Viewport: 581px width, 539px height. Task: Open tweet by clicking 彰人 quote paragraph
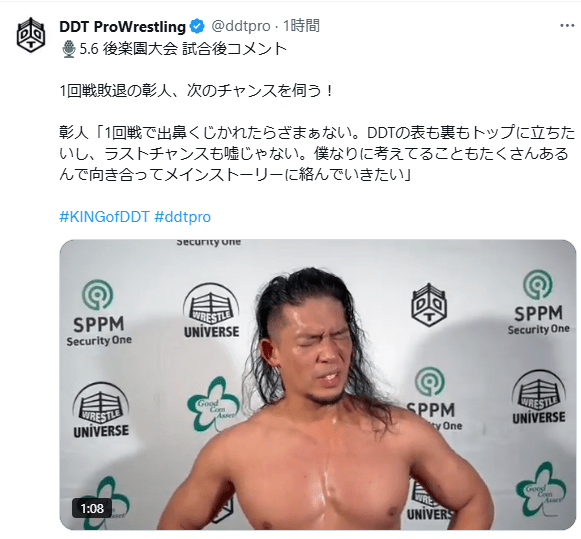[317, 153]
